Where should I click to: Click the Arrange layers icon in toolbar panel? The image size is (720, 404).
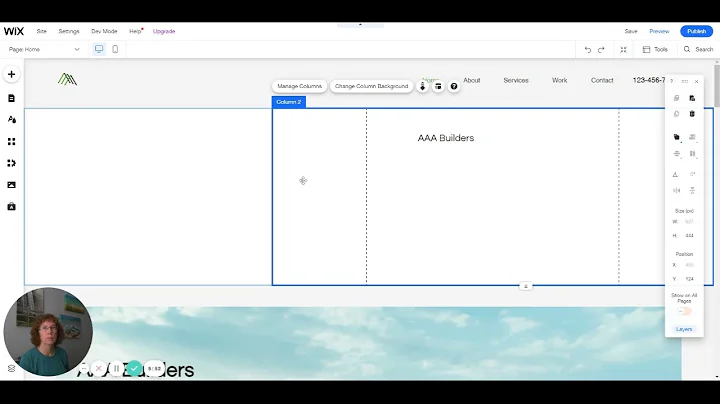(676, 137)
